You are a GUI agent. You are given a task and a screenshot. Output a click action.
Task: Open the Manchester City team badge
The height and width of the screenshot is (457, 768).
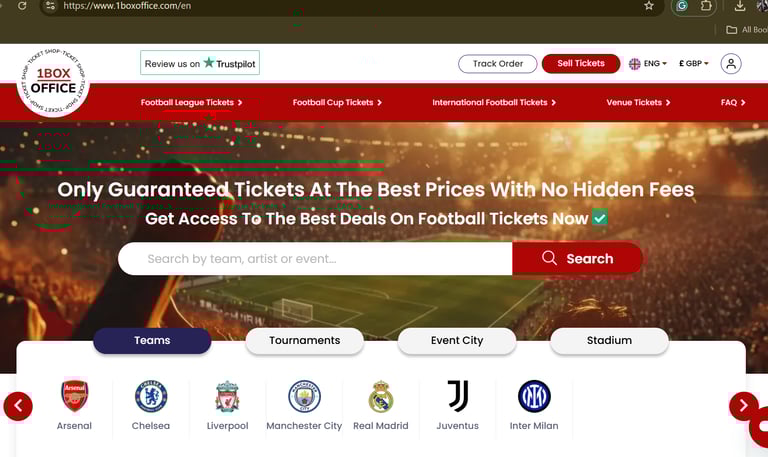tap(304, 396)
